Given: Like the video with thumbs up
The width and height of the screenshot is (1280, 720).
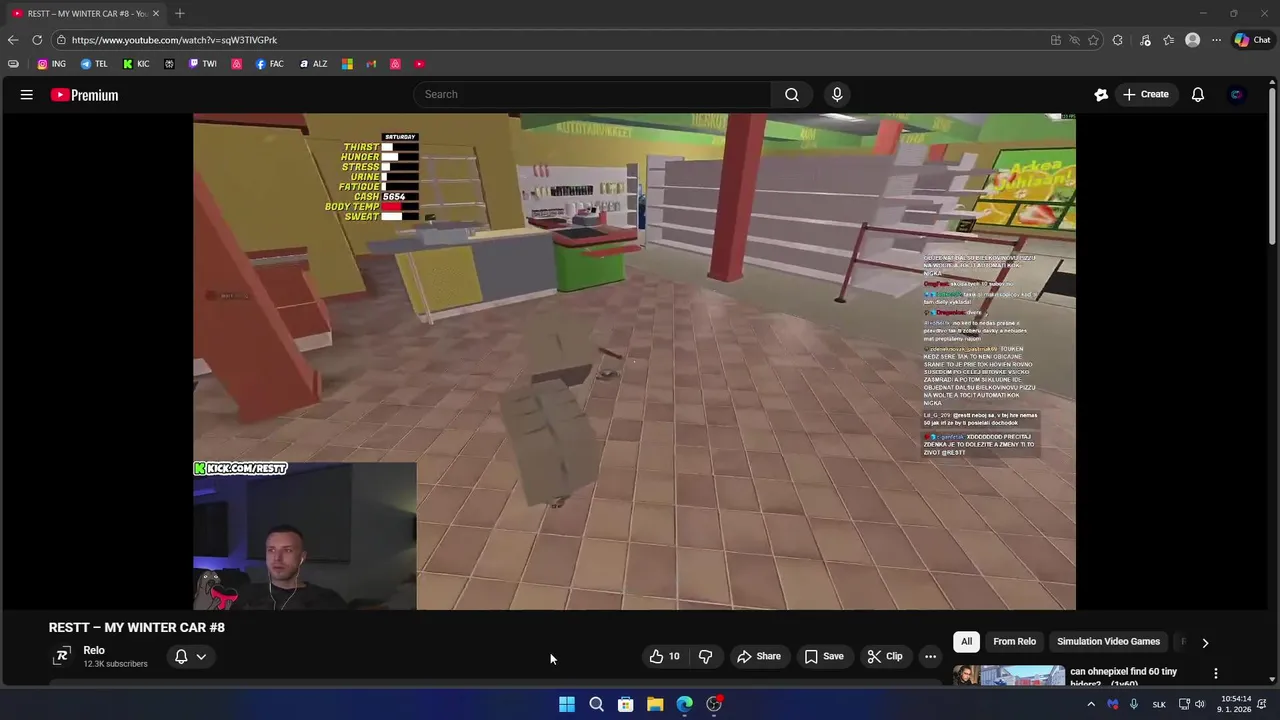Looking at the screenshot, I should 665,656.
